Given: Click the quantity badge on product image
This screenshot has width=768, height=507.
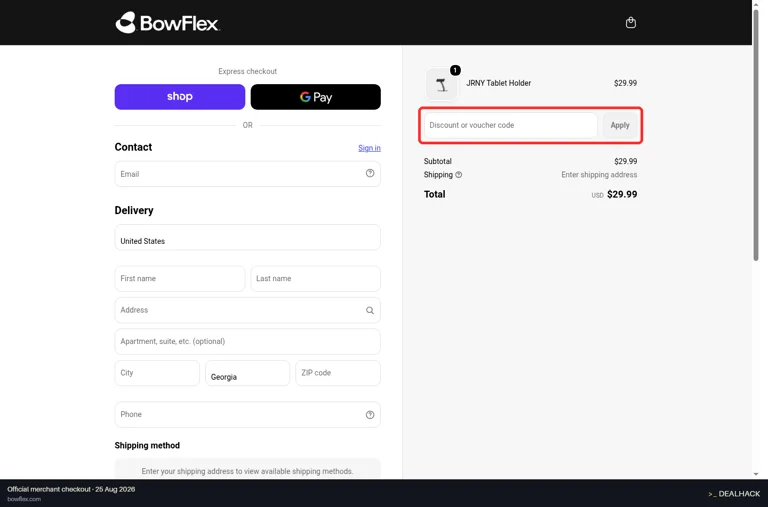Looking at the screenshot, I should click(455, 71).
